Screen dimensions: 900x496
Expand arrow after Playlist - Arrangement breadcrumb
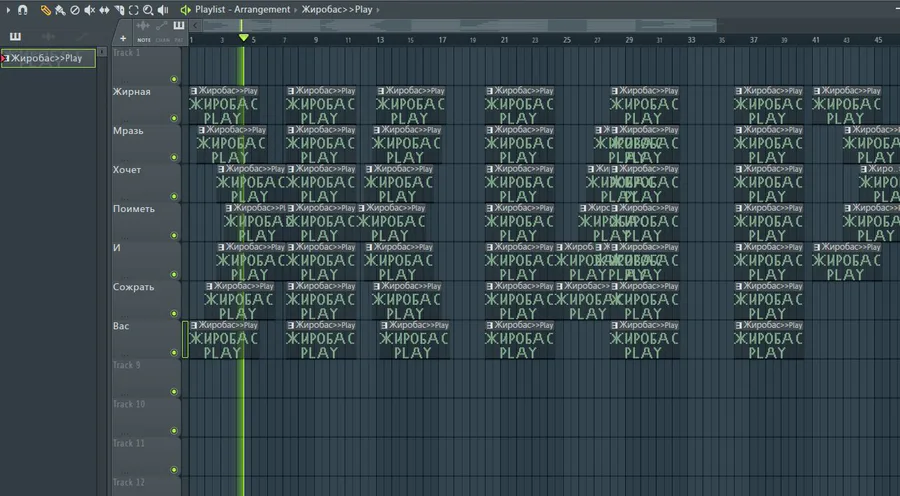pos(296,10)
